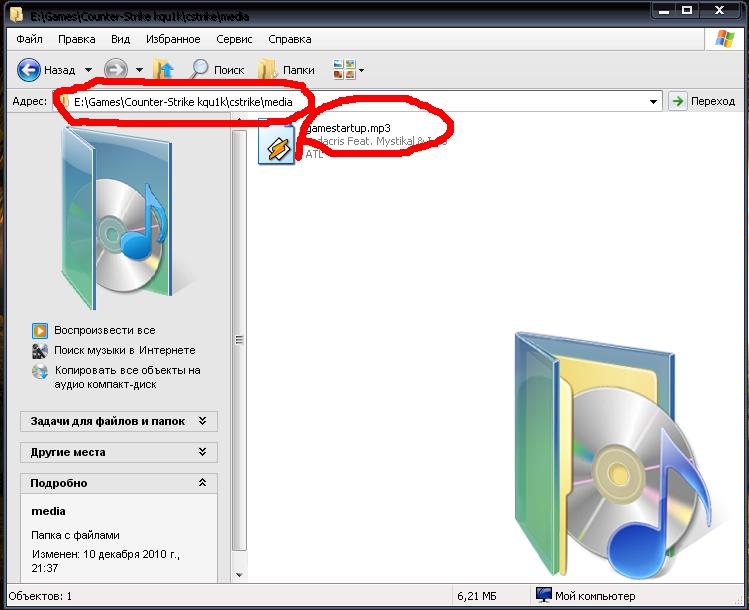Click the sidebar scrollbar down arrow
Screen dimensions: 749x610
[x=239, y=575]
